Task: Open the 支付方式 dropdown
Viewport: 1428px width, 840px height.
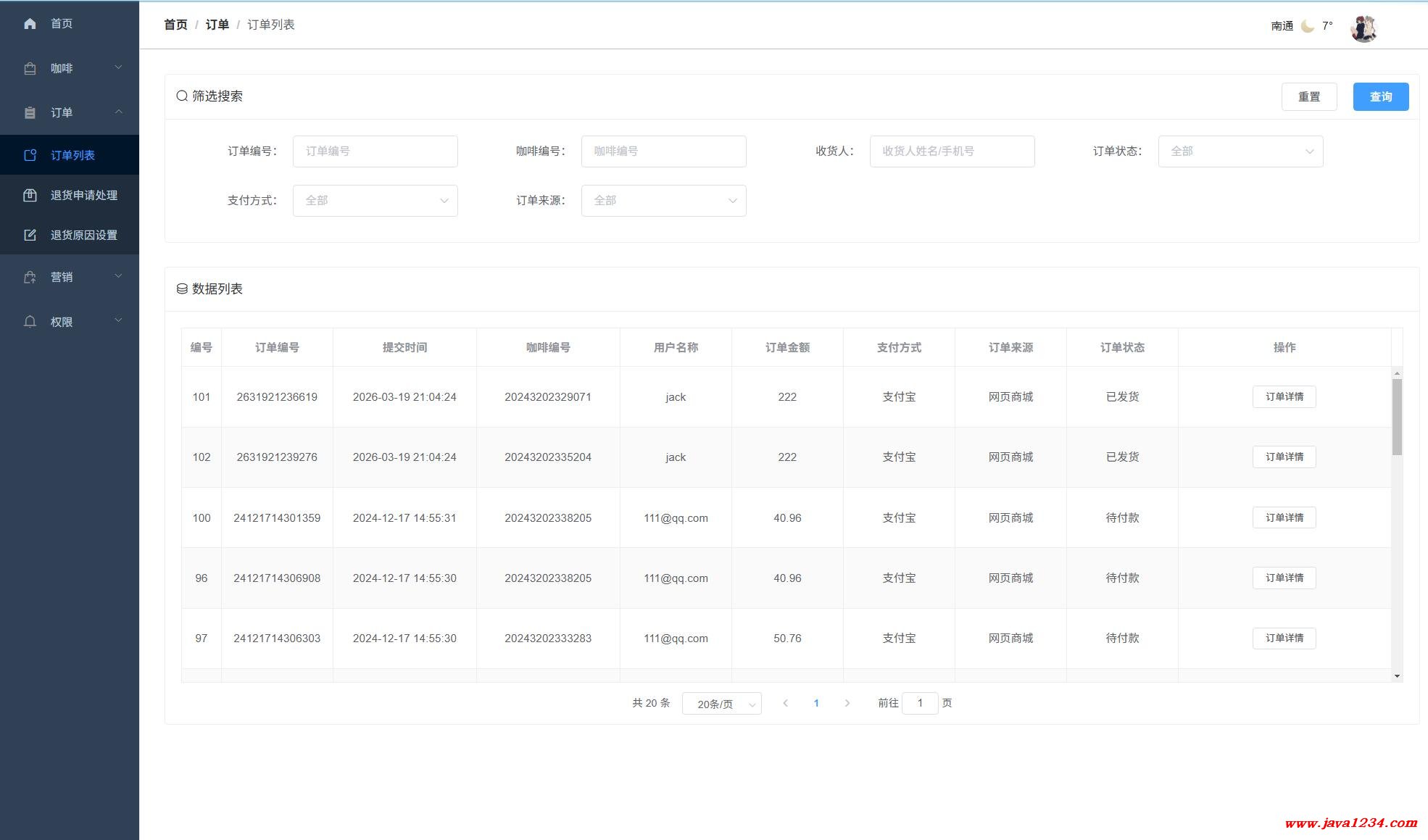Action: pos(375,201)
